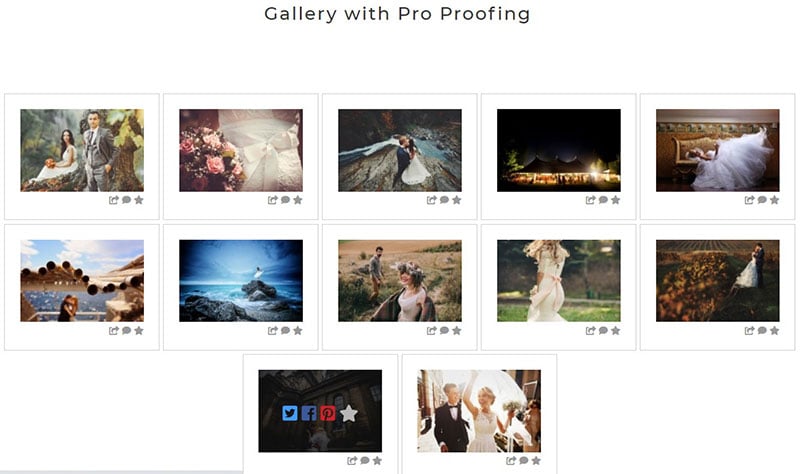Open the seaside kiss with garland thumbnail
This screenshot has height=474, width=800.
pos(82,281)
